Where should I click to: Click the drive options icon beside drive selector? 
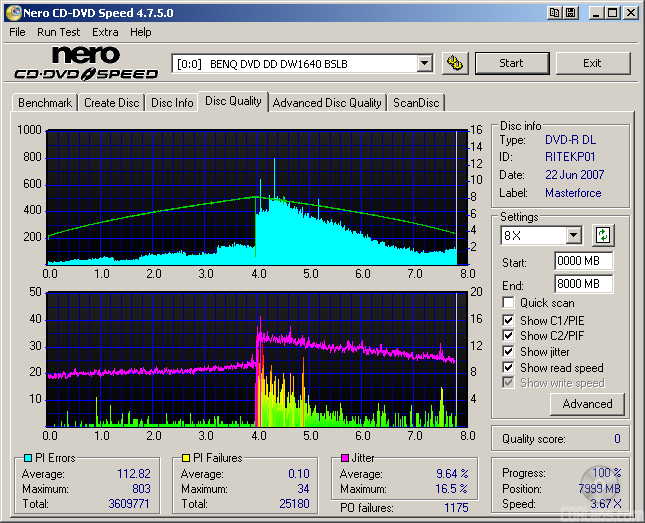click(x=455, y=63)
